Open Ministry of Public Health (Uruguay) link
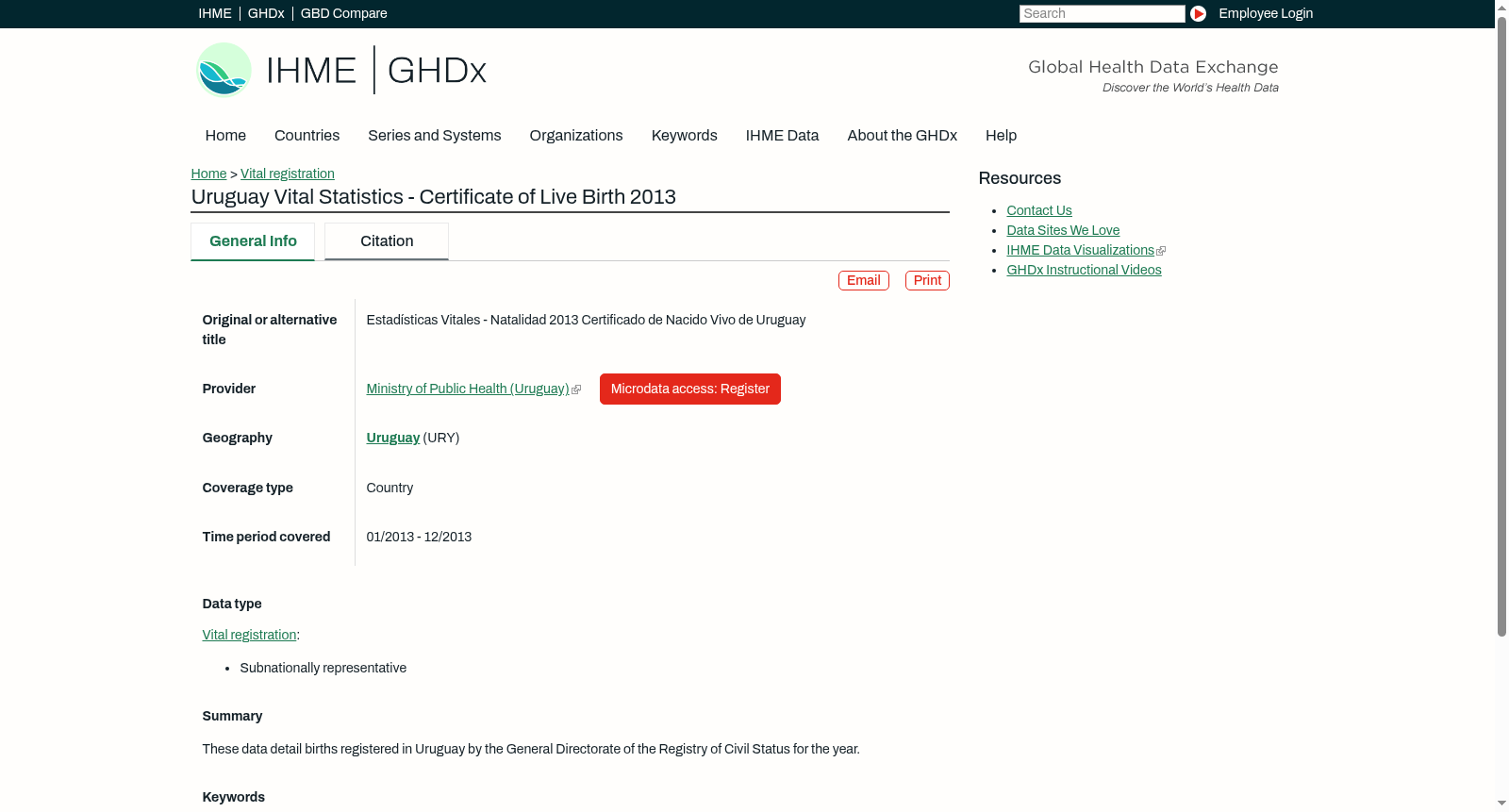1509x812 pixels. [x=468, y=389]
